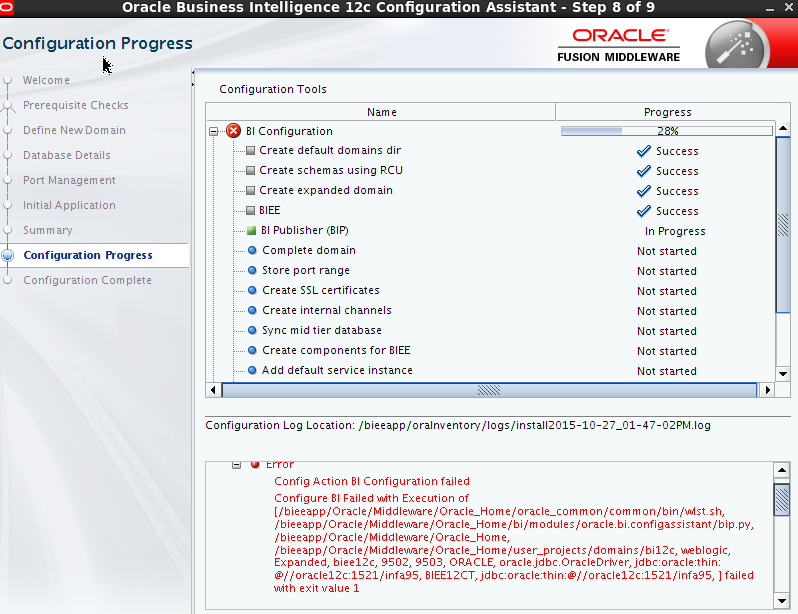Collapse the Error node in the log panel
The height and width of the screenshot is (614, 798).
coord(236,464)
